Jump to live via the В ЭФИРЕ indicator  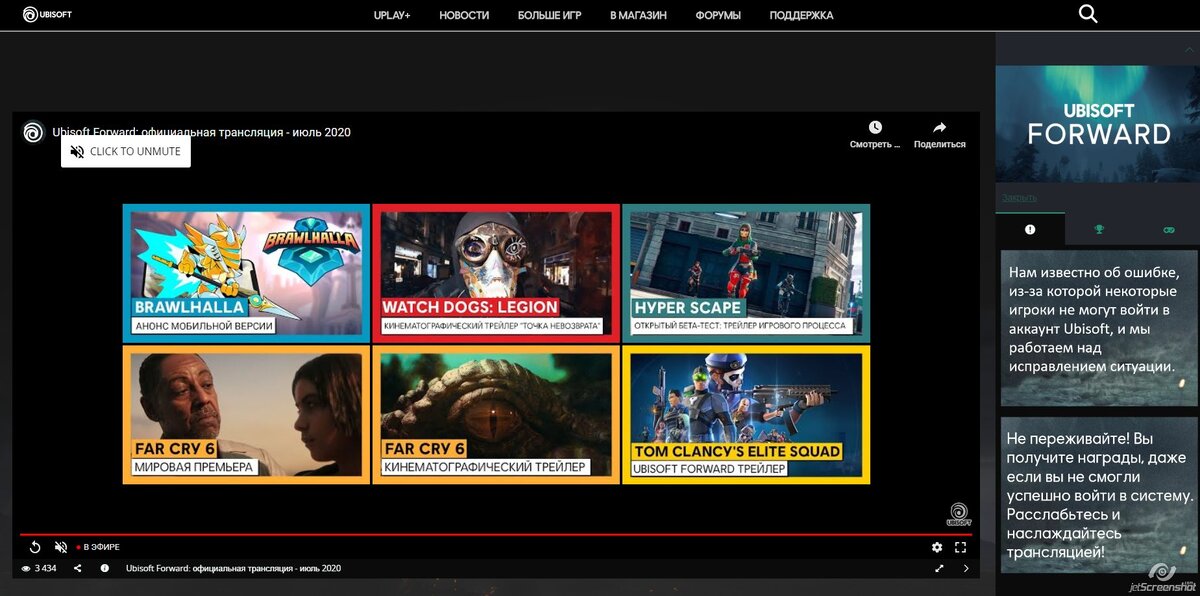point(98,547)
